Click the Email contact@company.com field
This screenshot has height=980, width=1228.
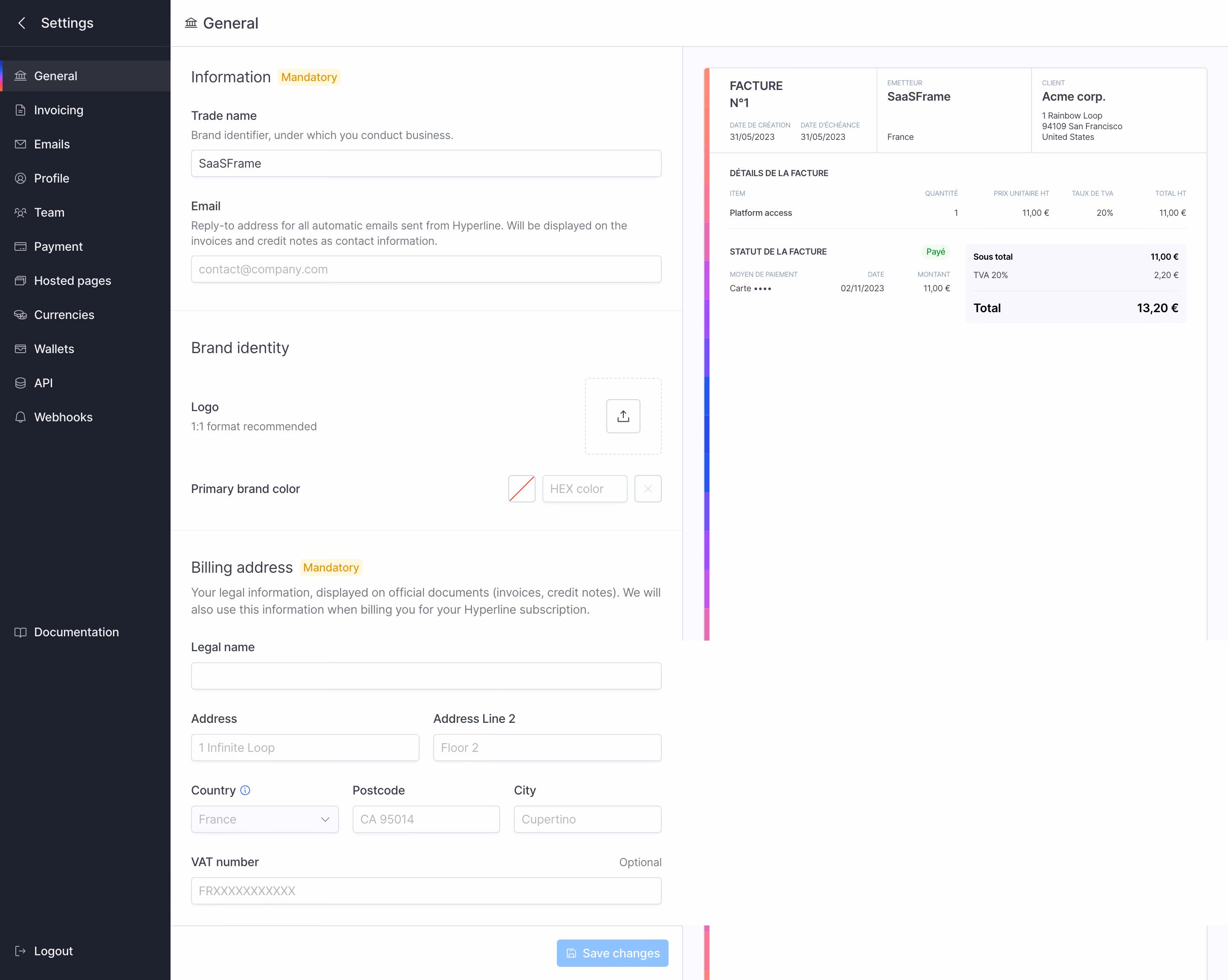point(426,270)
